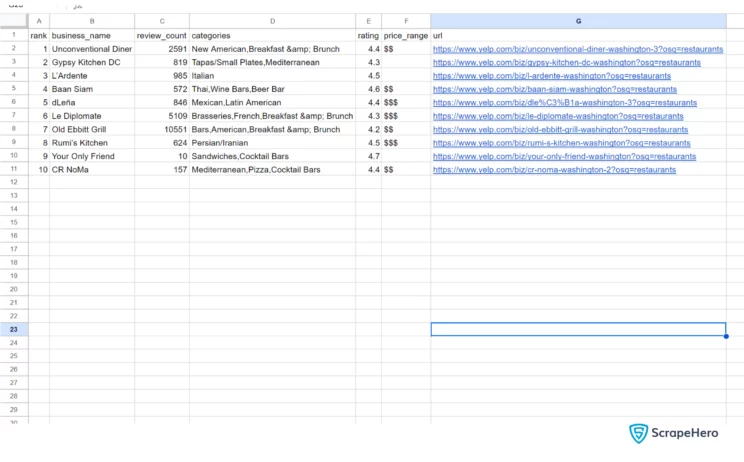This screenshot has height=462, width=744.
Task: Select column B header
Action: [92, 21]
